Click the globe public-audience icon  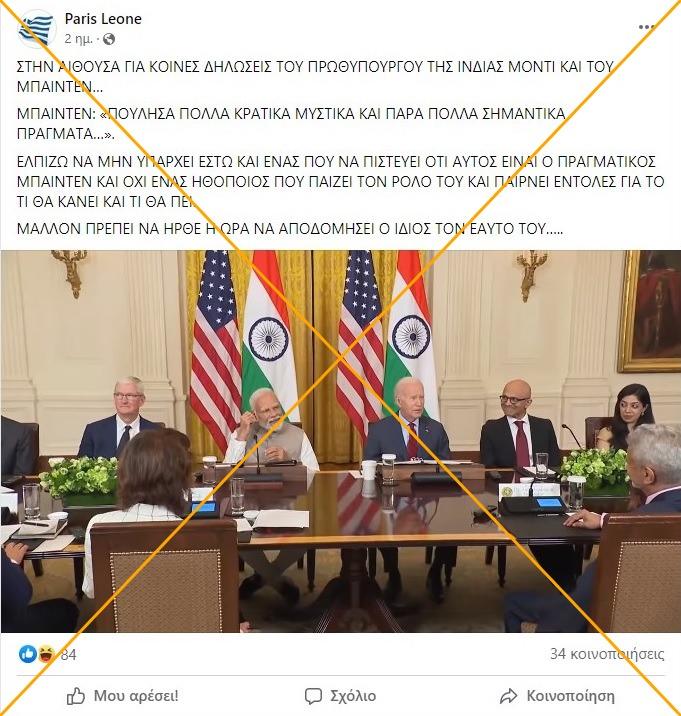[109, 39]
